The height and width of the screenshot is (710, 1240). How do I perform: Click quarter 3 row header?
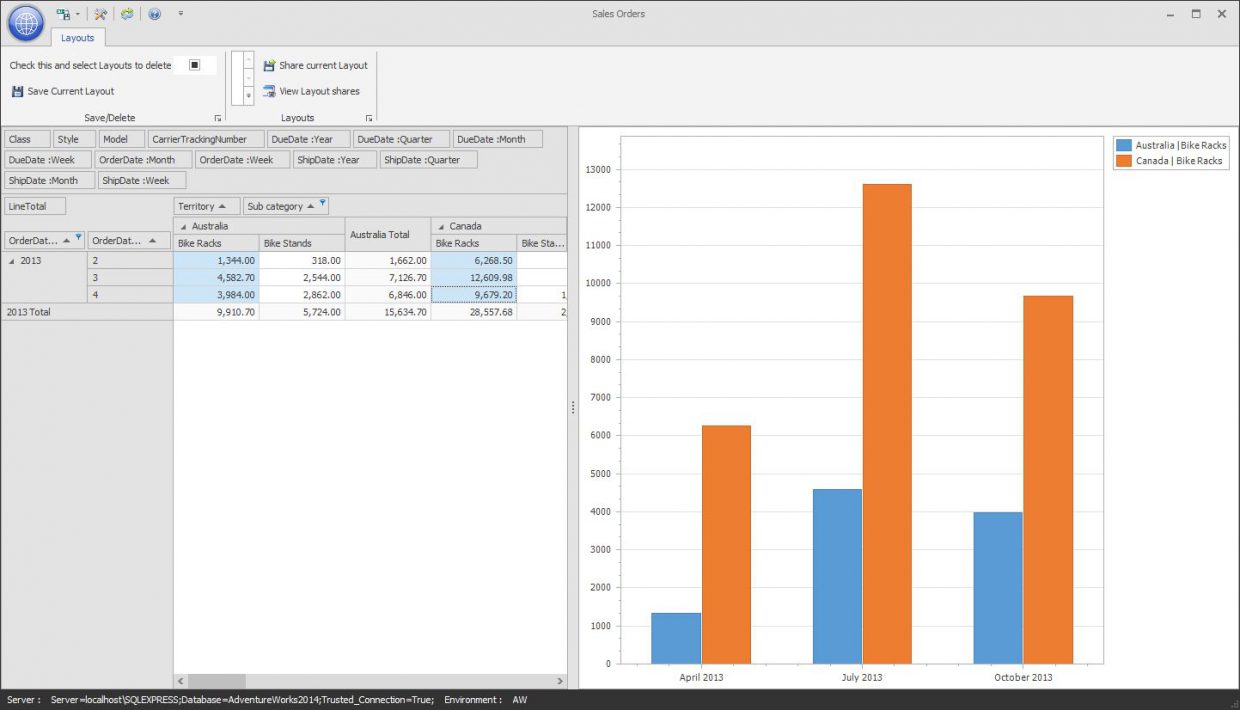[130, 277]
